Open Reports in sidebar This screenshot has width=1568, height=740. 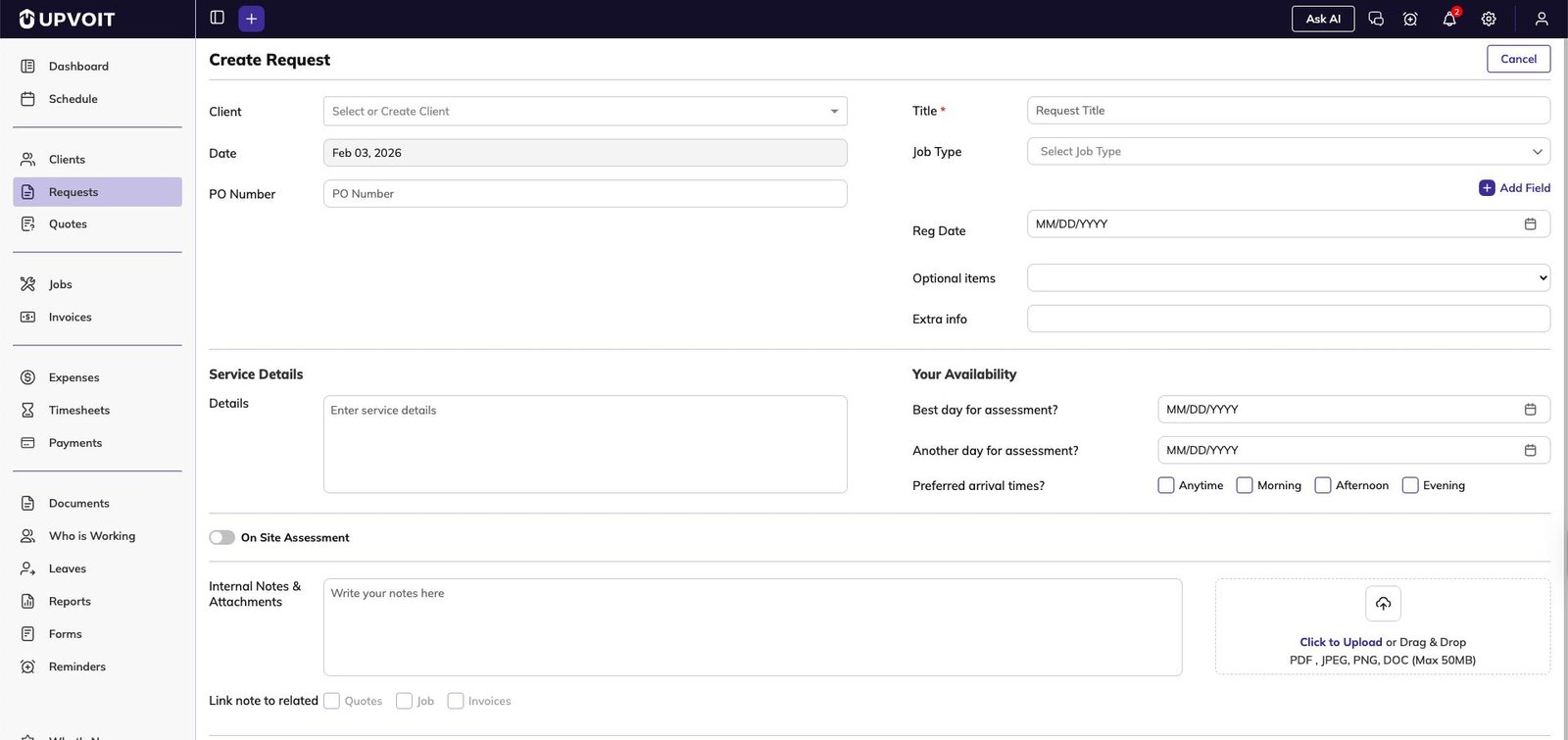click(x=97, y=601)
